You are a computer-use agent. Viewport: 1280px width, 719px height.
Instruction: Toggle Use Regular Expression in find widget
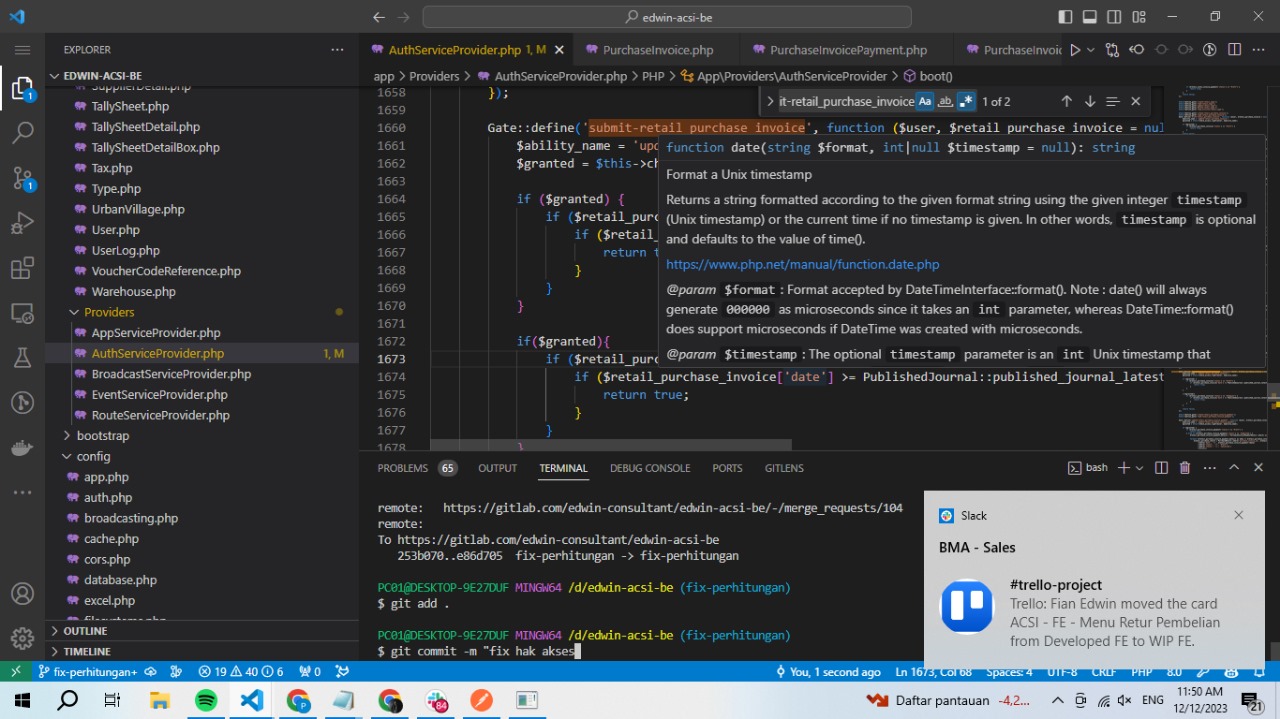tap(965, 101)
